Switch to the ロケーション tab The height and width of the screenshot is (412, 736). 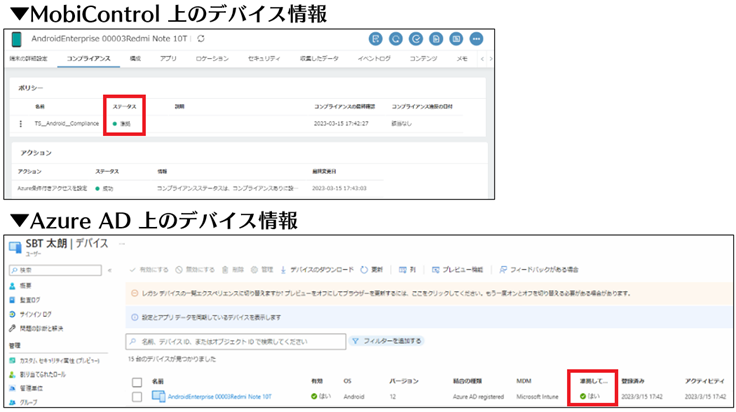(x=212, y=59)
